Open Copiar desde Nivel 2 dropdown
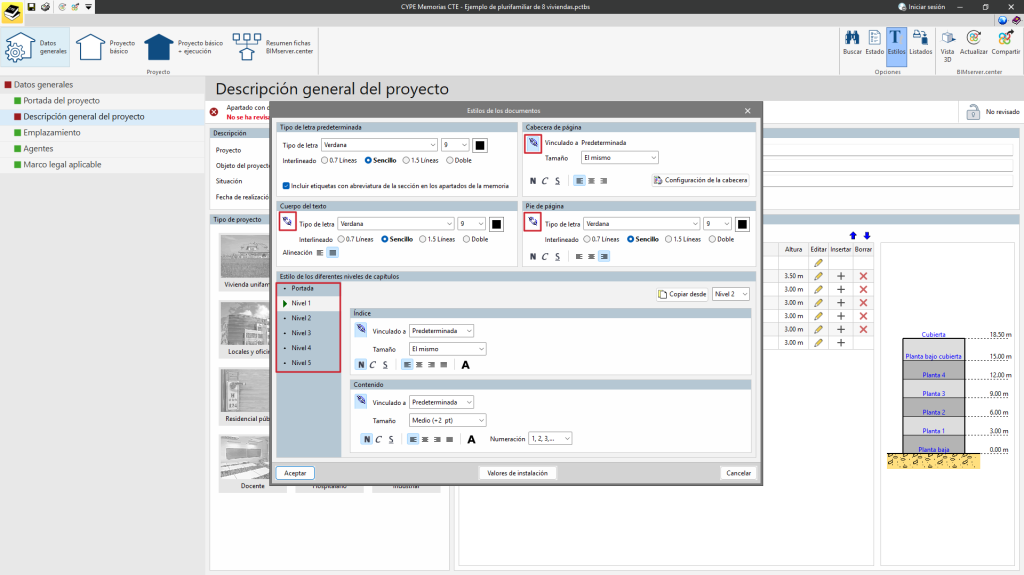This screenshot has width=1024, height=575. pyautogui.click(x=730, y=294)
